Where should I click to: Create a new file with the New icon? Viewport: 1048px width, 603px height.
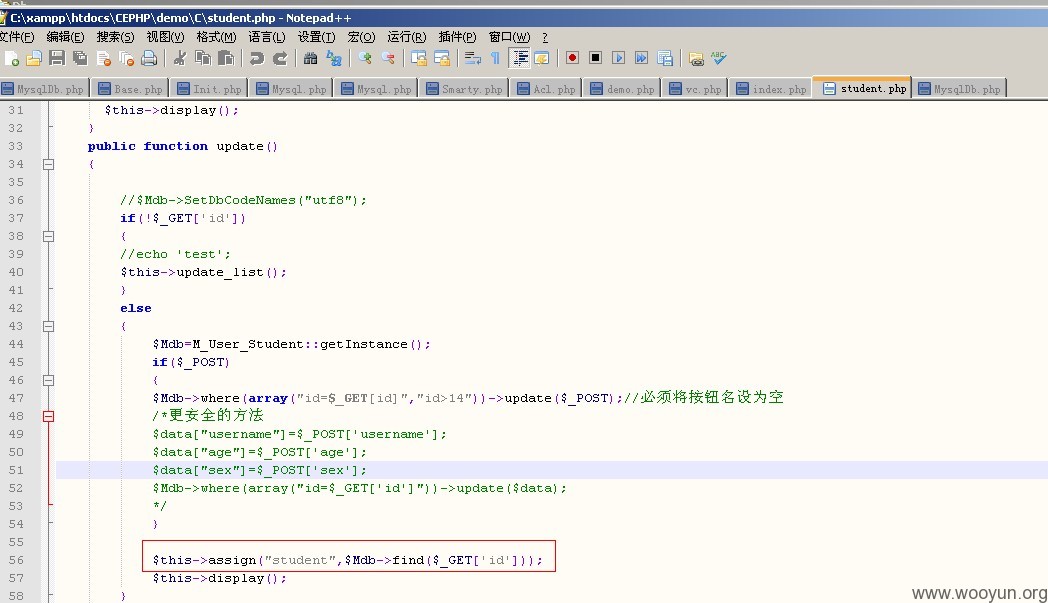pyautogui.click(x=11, y=59)
